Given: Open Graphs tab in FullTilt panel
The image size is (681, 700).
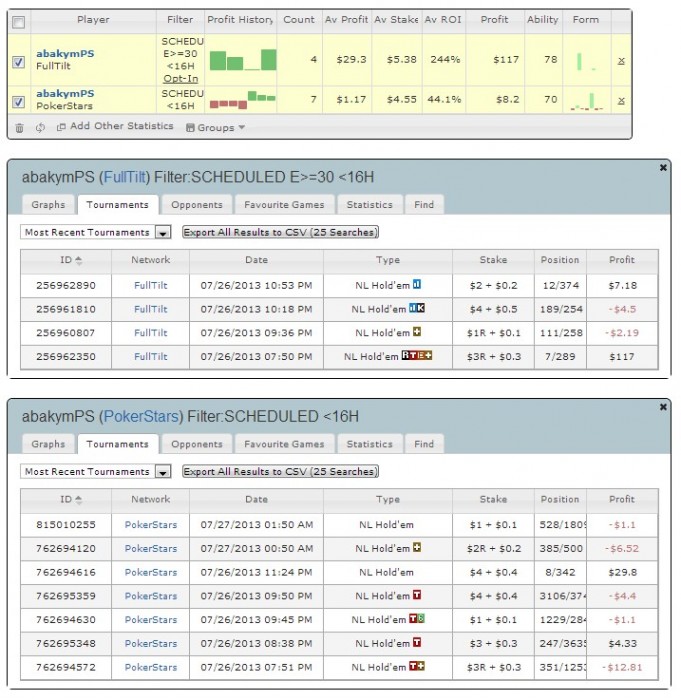Looking at the screenshot, I should pos(48,205).
